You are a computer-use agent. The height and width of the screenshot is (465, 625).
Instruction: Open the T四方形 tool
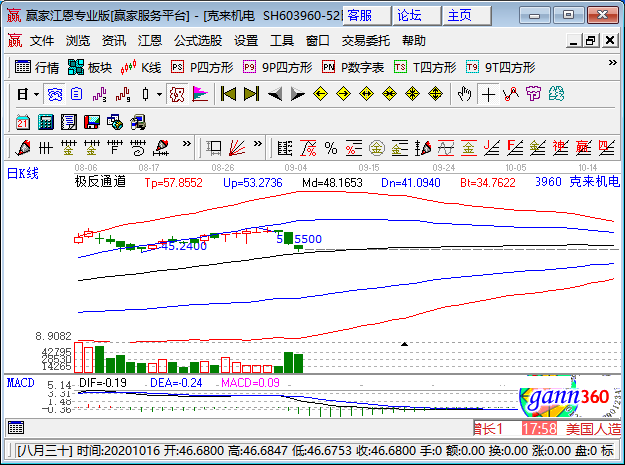pos(425,67)
